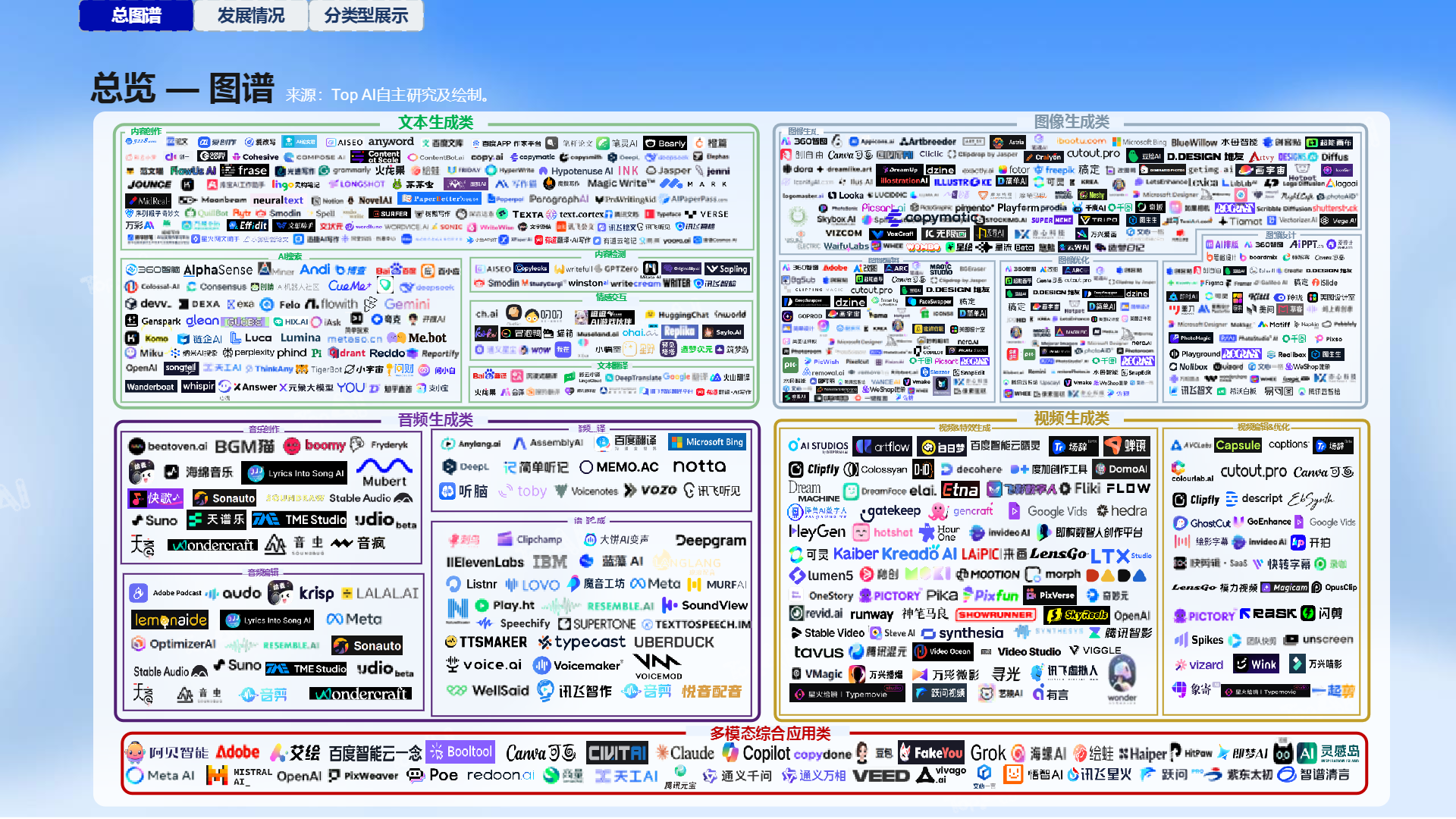This screenshot has height=819, width=1456.
Task: Click the tavus logo
Action: 818,652
